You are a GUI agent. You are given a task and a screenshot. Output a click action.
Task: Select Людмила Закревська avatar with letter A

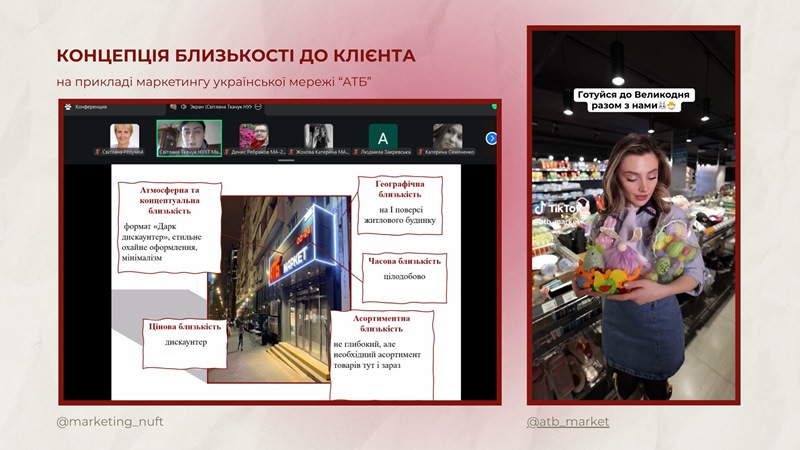[383, 137]
